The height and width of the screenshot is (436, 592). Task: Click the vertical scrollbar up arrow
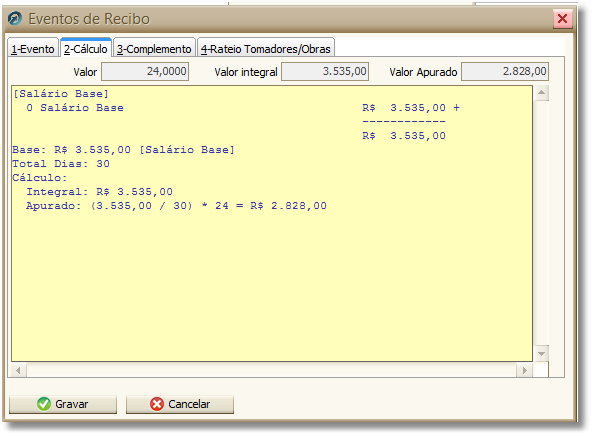[x=541, y=92]
